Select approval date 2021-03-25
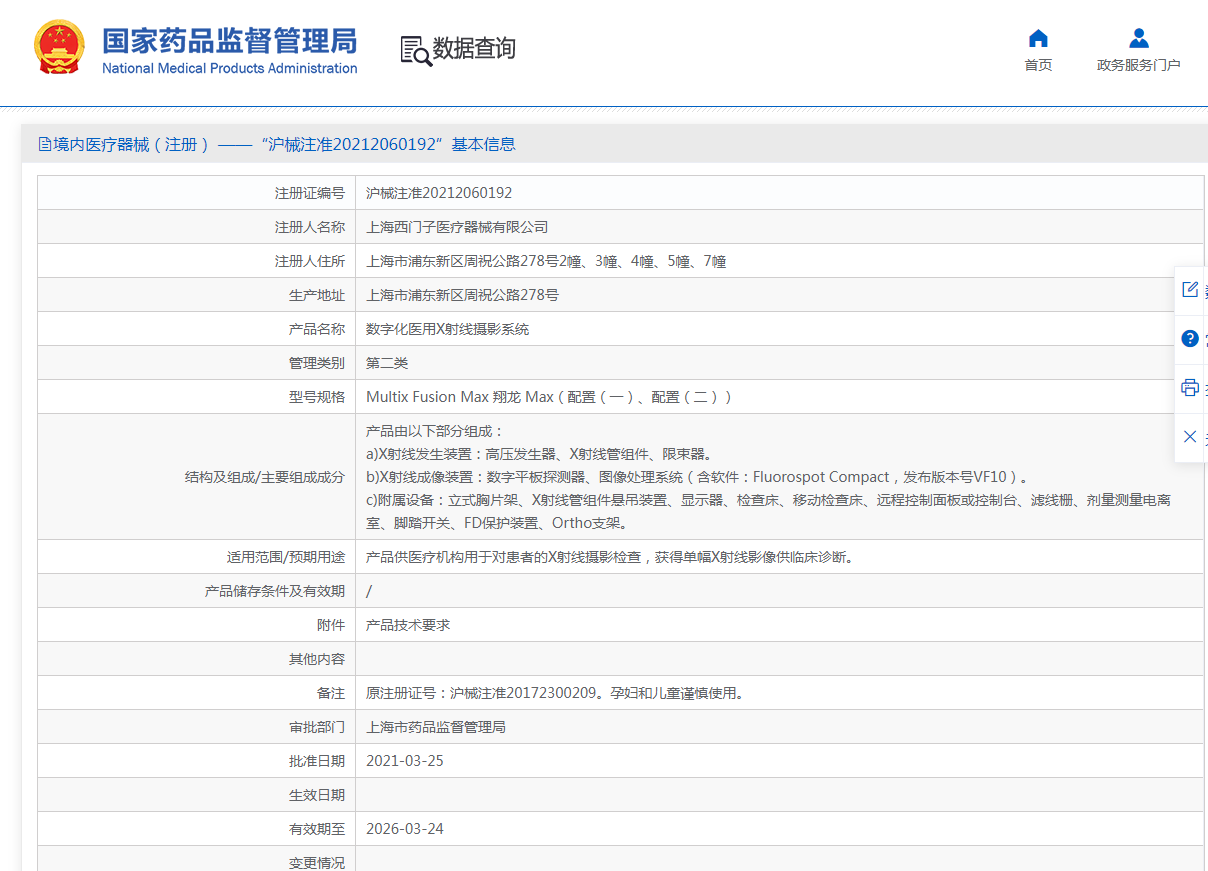 click(x=404, y=761)
